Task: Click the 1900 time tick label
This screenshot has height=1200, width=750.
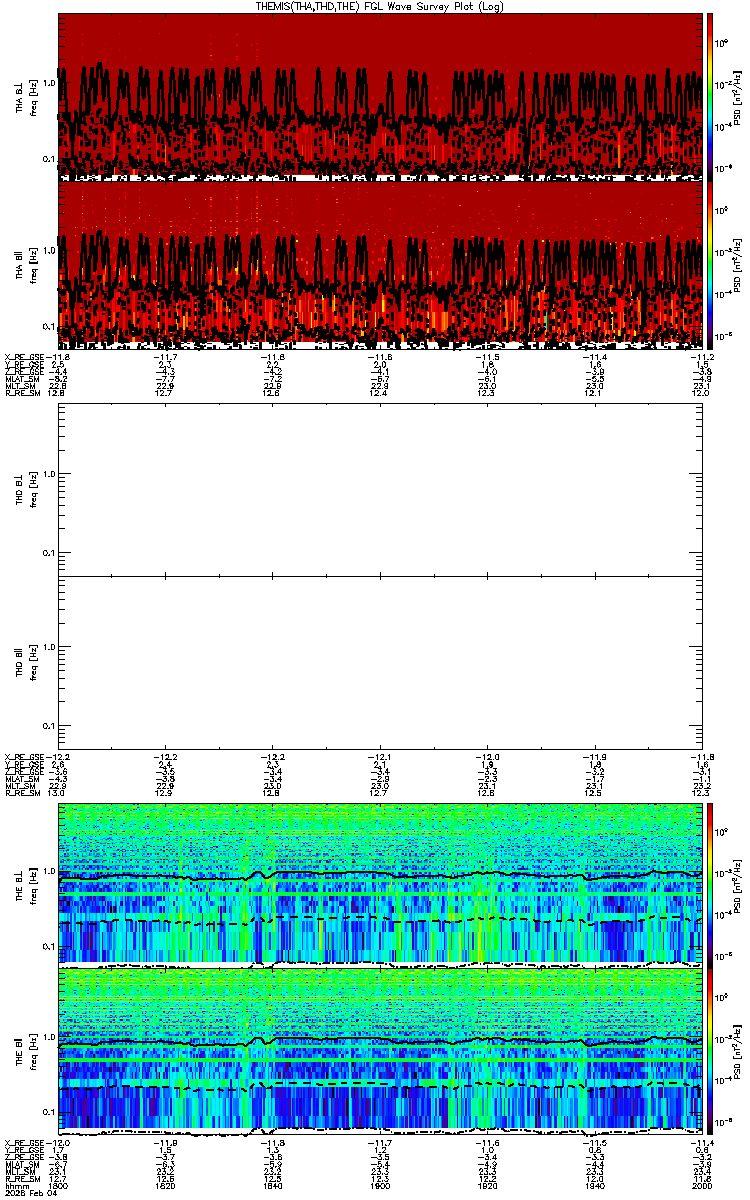Action: click(380, 1186)
